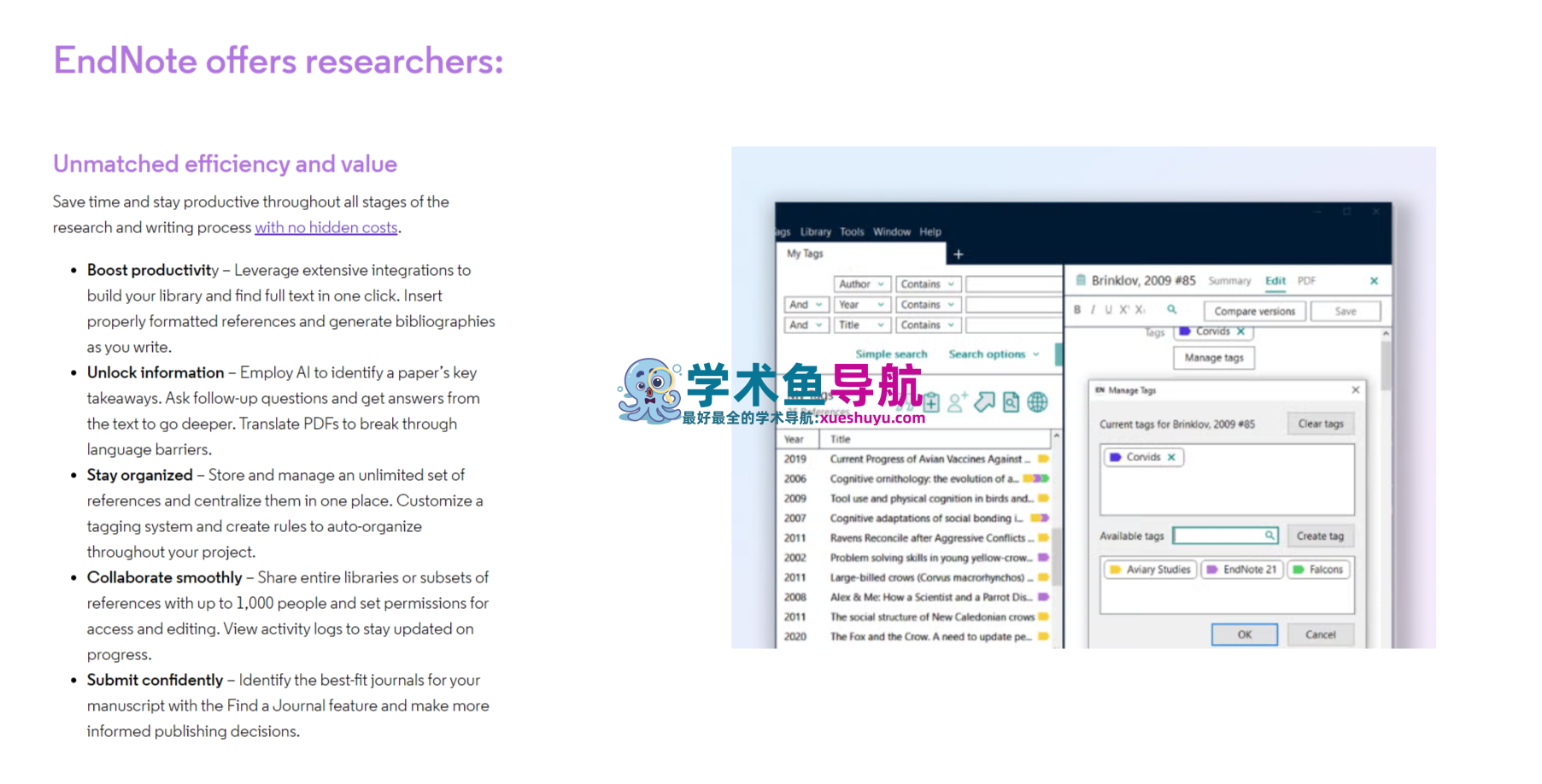The image size is (1542, 784).
Task: Click the magnifier in the Available tags field
Action: (1269, 535)
